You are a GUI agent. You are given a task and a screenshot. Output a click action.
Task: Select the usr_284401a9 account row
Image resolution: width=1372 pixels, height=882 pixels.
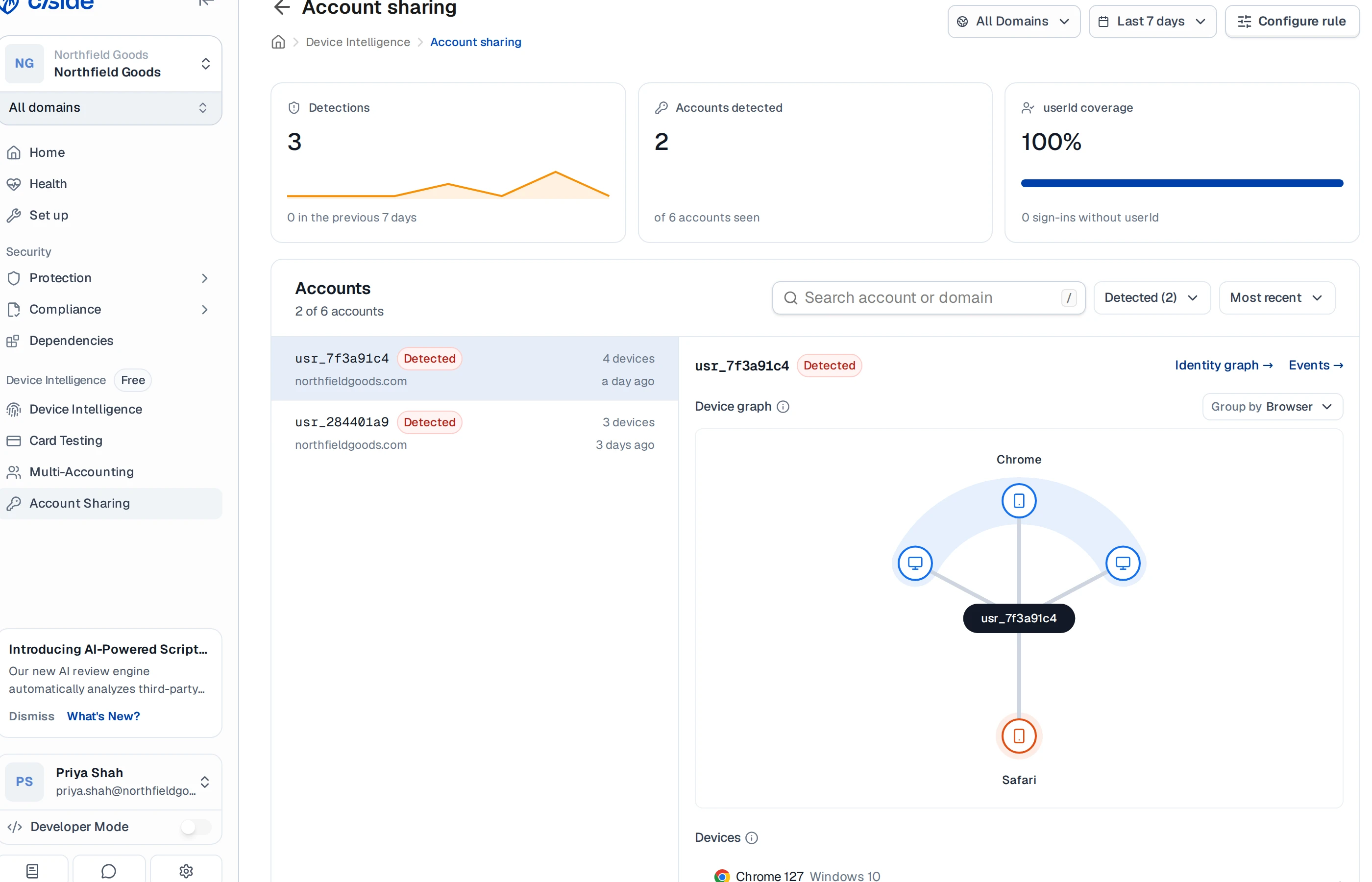tap(474, 432)
